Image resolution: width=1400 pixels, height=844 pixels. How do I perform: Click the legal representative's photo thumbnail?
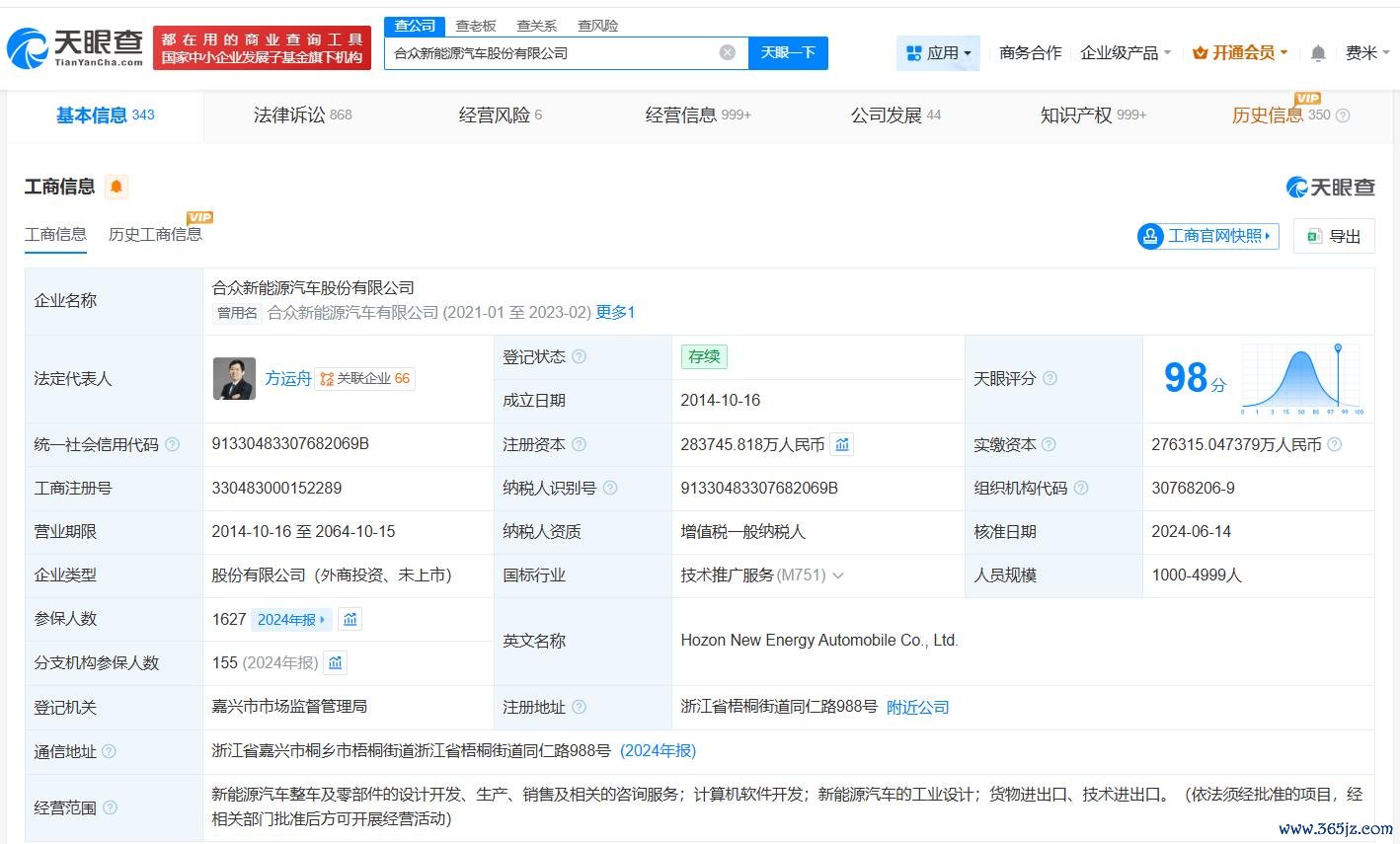(x=234, y=378)
